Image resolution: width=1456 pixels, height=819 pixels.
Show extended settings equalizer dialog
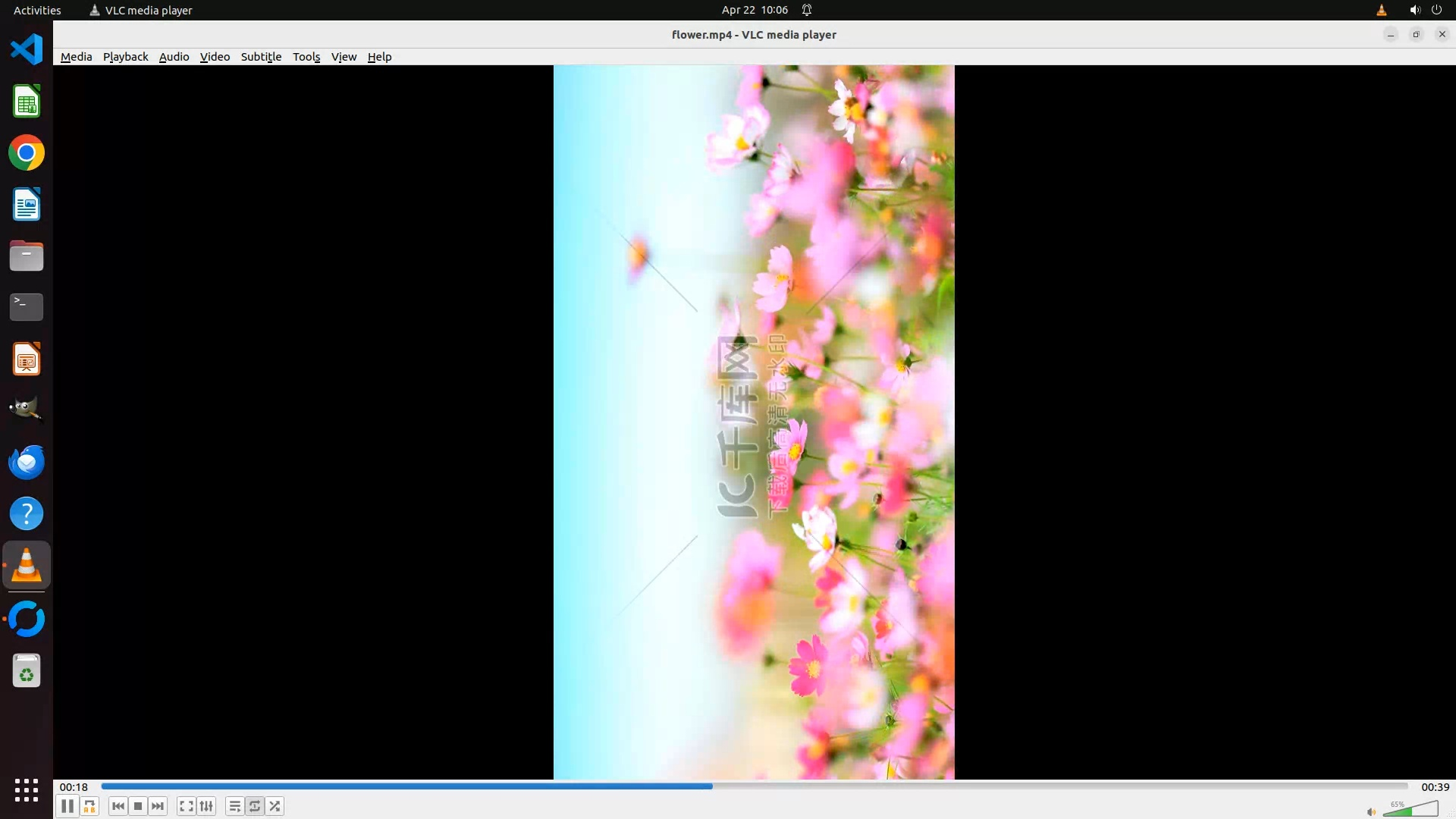(206, 806)
